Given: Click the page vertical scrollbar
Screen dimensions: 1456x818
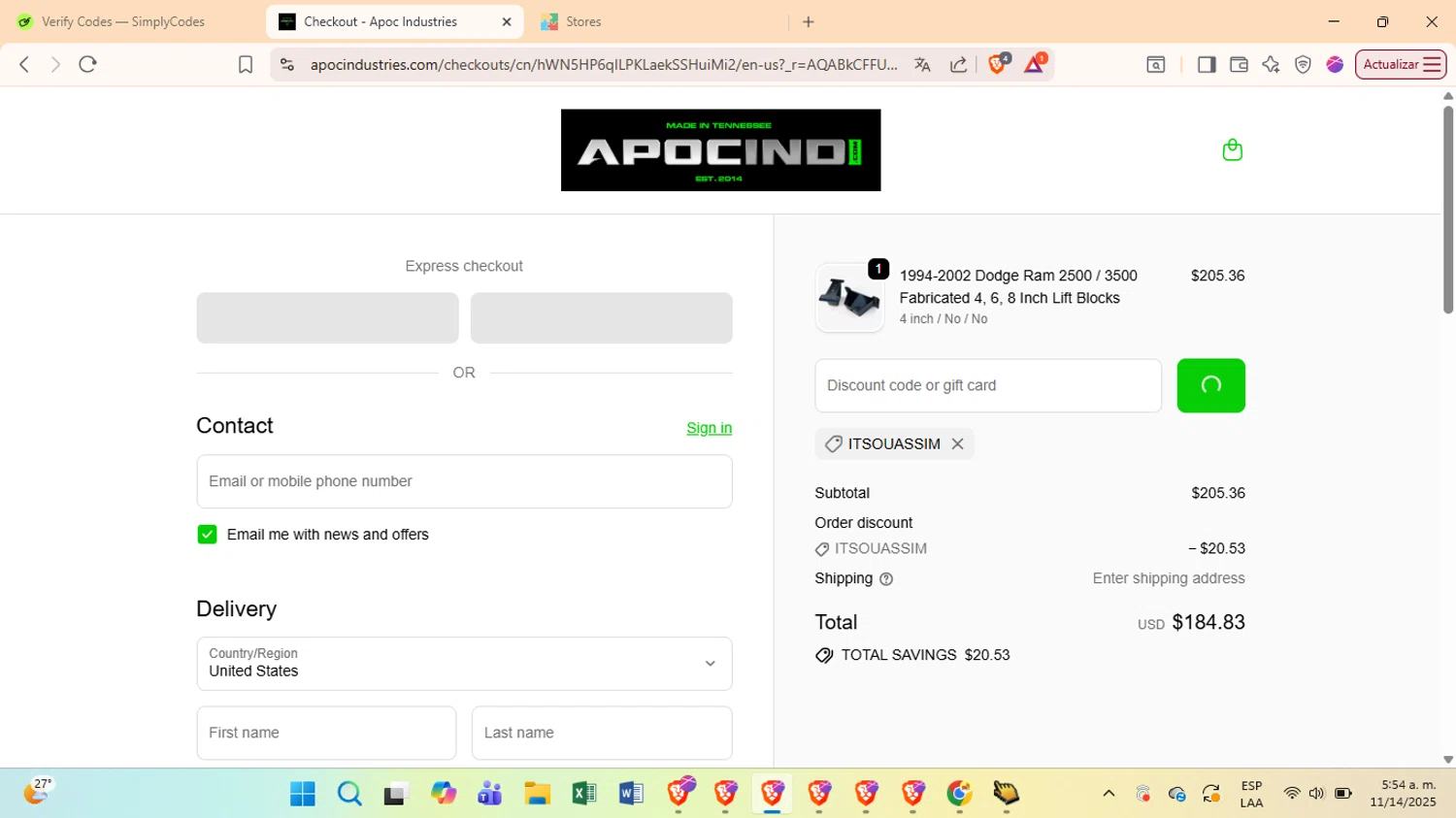Looking at the screenshot, I should (x=1447, y=209).
